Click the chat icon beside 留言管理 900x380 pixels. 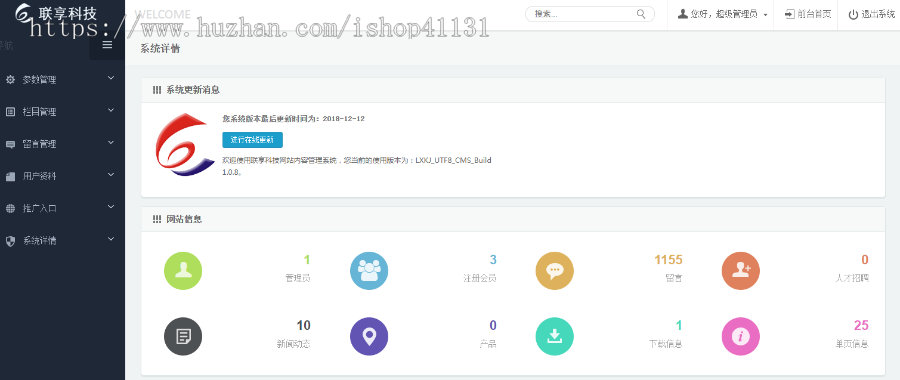pyautogui.click(x=10, y=144)
